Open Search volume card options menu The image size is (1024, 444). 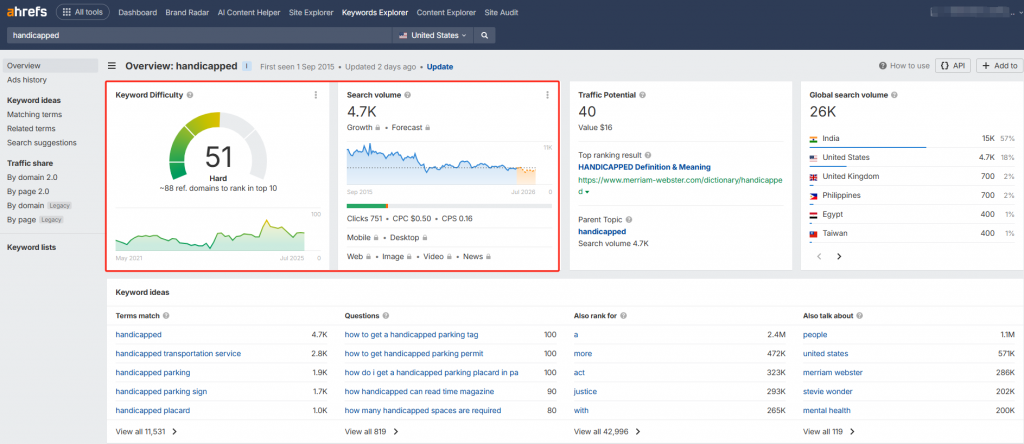547,95
